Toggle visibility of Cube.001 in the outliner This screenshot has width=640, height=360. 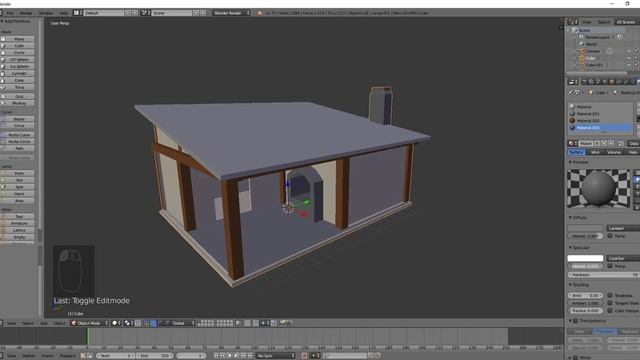pos(629,65)
